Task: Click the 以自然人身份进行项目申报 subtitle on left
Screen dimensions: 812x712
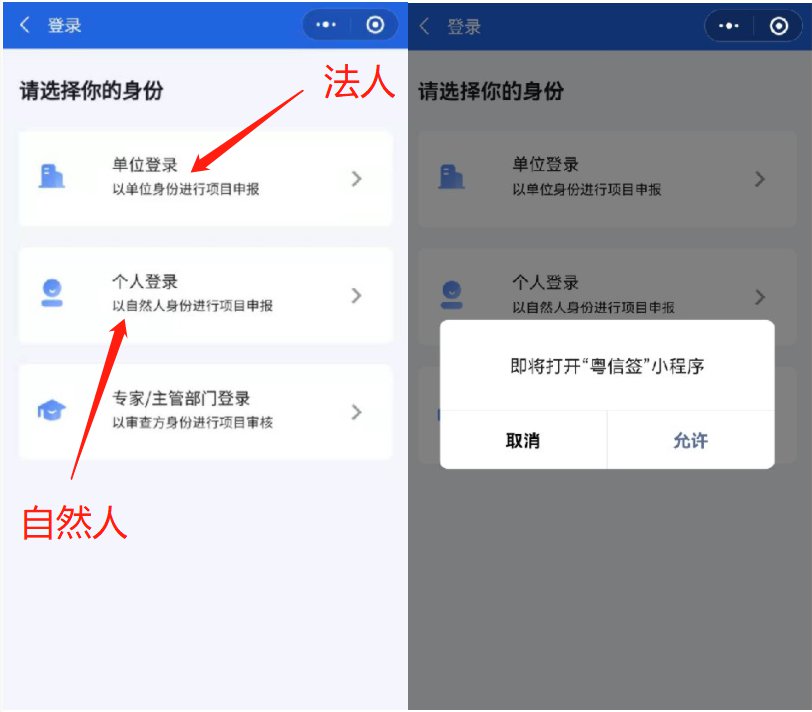Action: (193, 306)
